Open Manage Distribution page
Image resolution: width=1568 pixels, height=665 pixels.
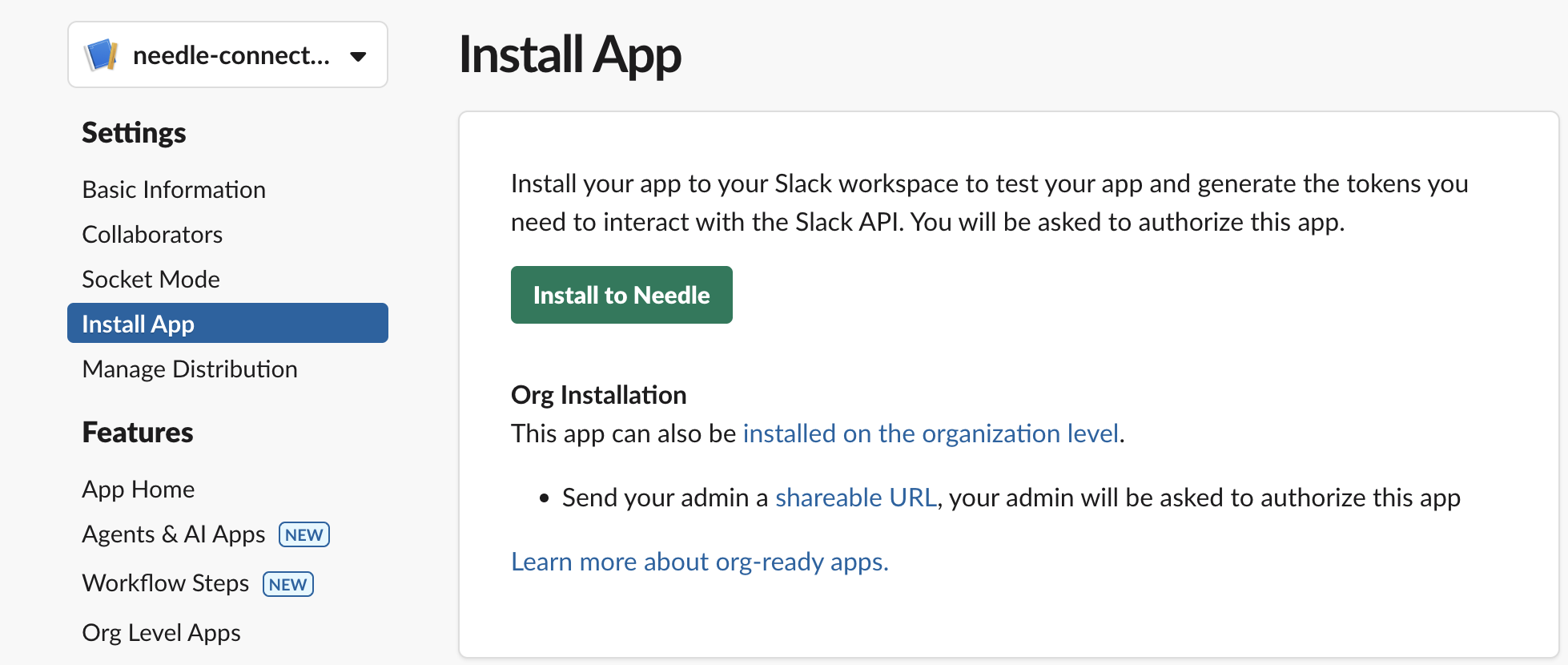(x=190, y=369)
